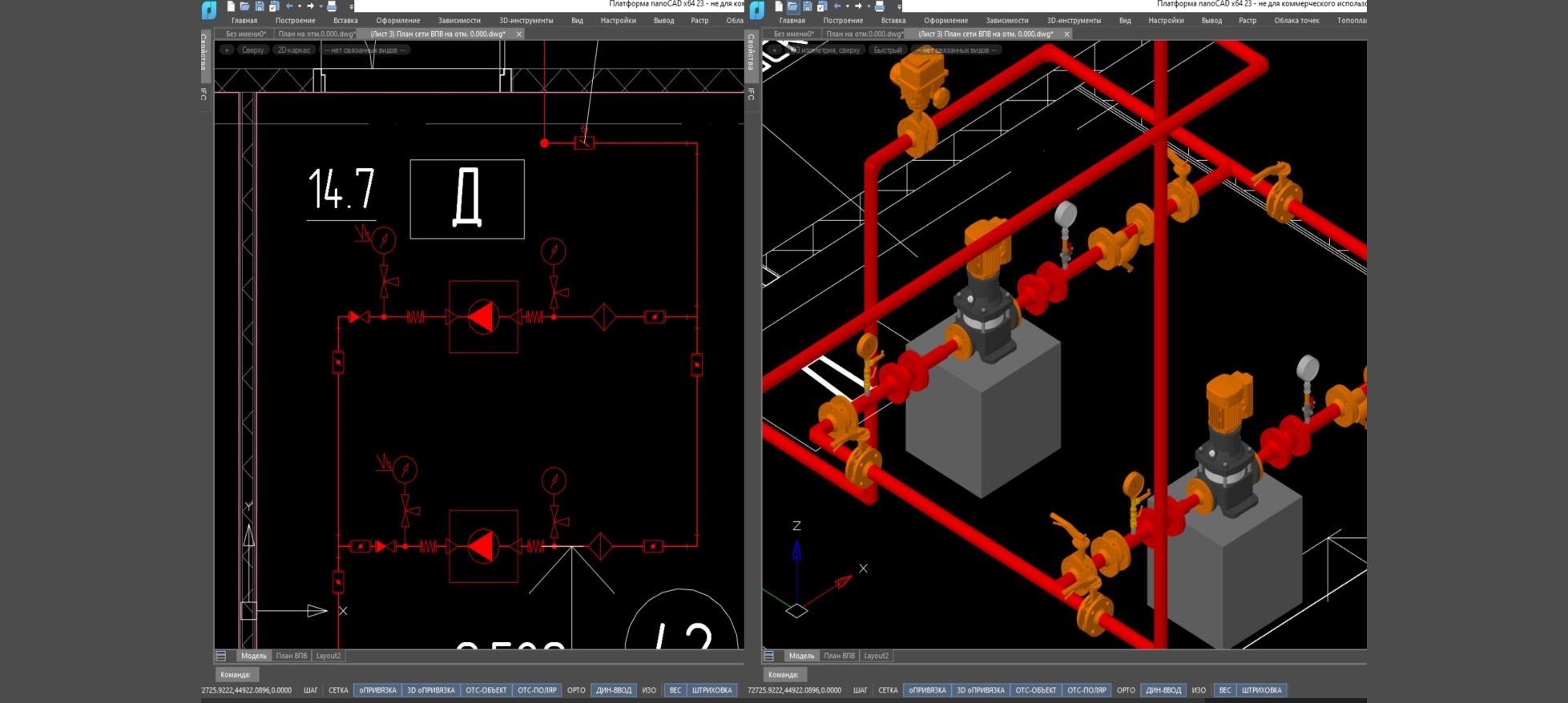Click Save All icon in left window
The width and height of the screenshot is (1568, 703).
point(274,6)
